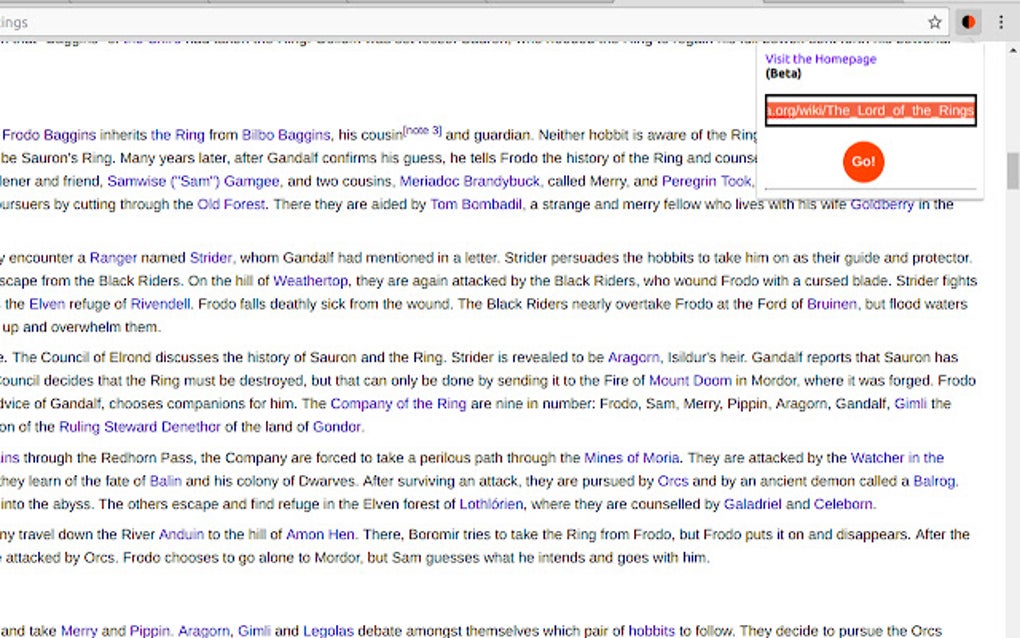Open the Gimli link after Gandalf

pyautogui.click(x=911, y=404)
